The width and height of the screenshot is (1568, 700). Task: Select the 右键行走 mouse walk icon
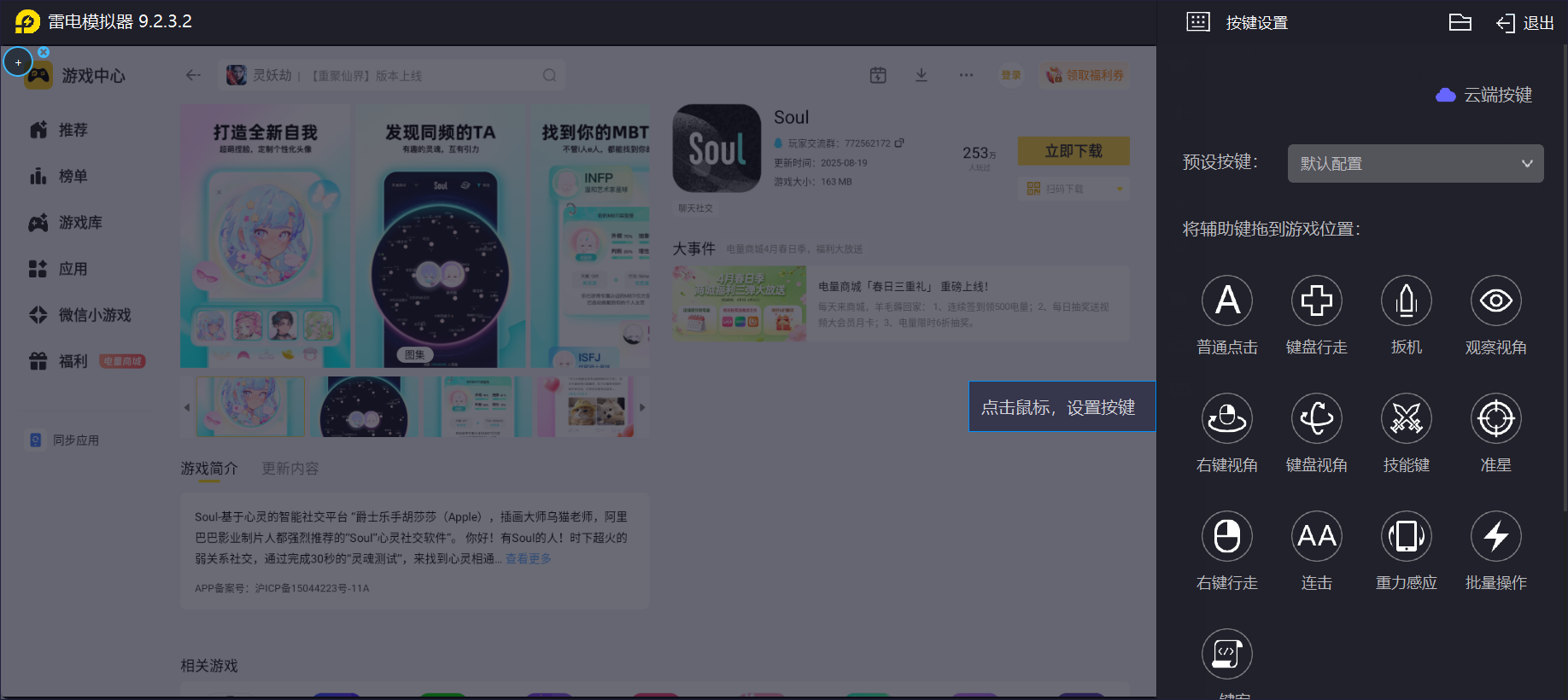pos(1227,536)
